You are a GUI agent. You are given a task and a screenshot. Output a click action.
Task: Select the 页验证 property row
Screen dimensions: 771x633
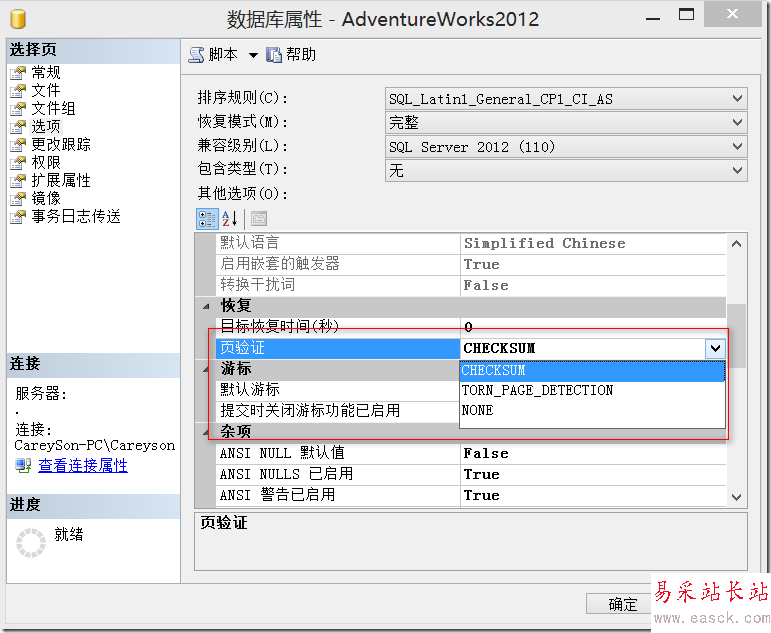[337, 348]
